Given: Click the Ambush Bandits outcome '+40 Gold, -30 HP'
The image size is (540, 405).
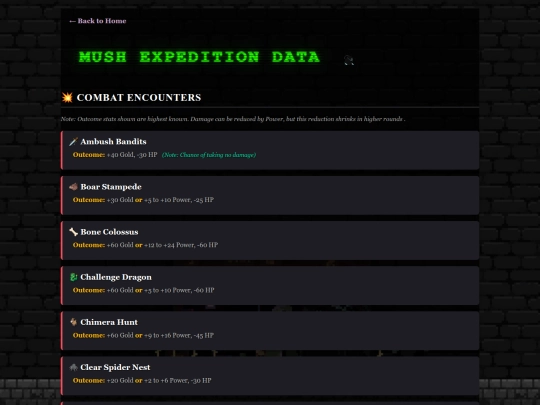Looking at the screenshot, I should 132,155.
